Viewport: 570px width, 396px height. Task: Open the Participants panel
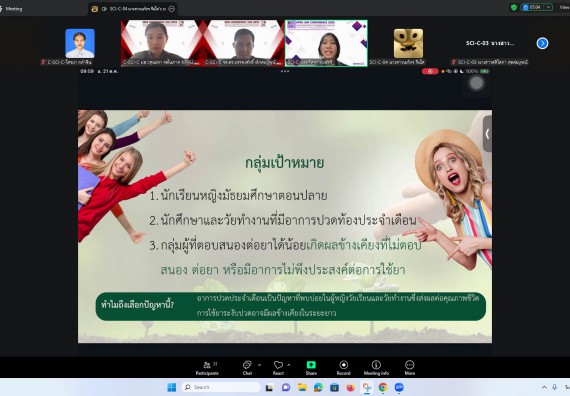[207, 368]
